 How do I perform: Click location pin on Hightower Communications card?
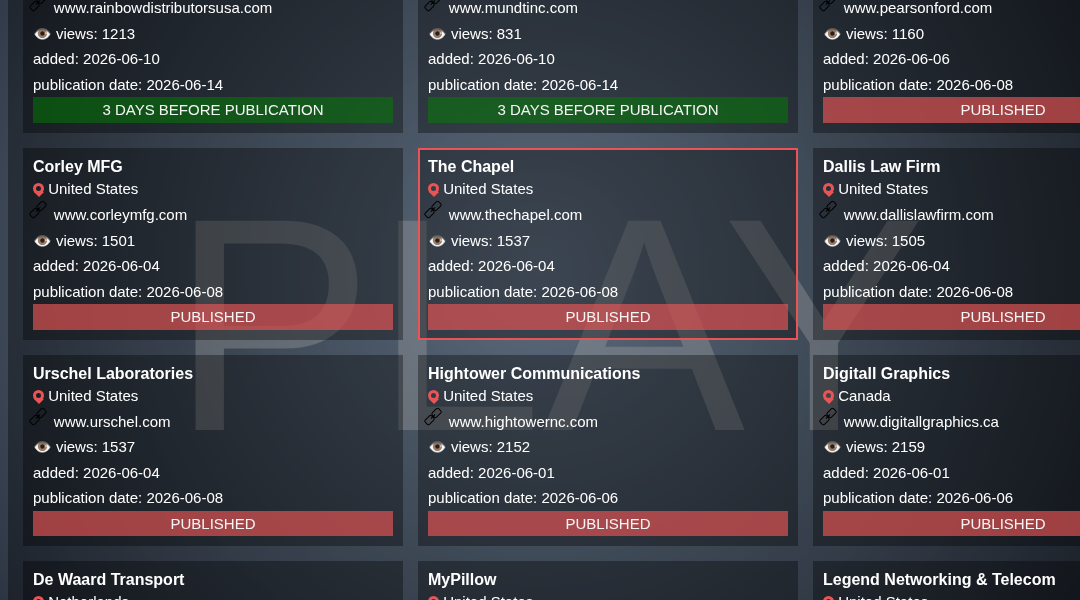tap(433, 397)
